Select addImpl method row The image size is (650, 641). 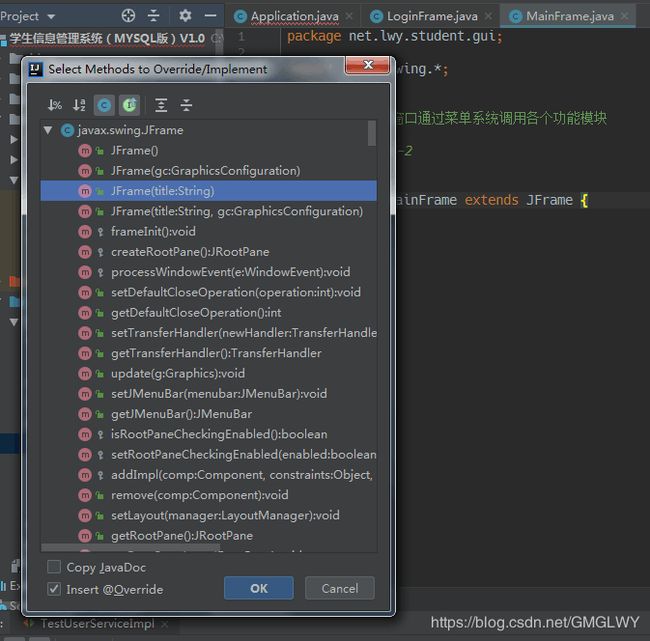(x=209, y=475)
